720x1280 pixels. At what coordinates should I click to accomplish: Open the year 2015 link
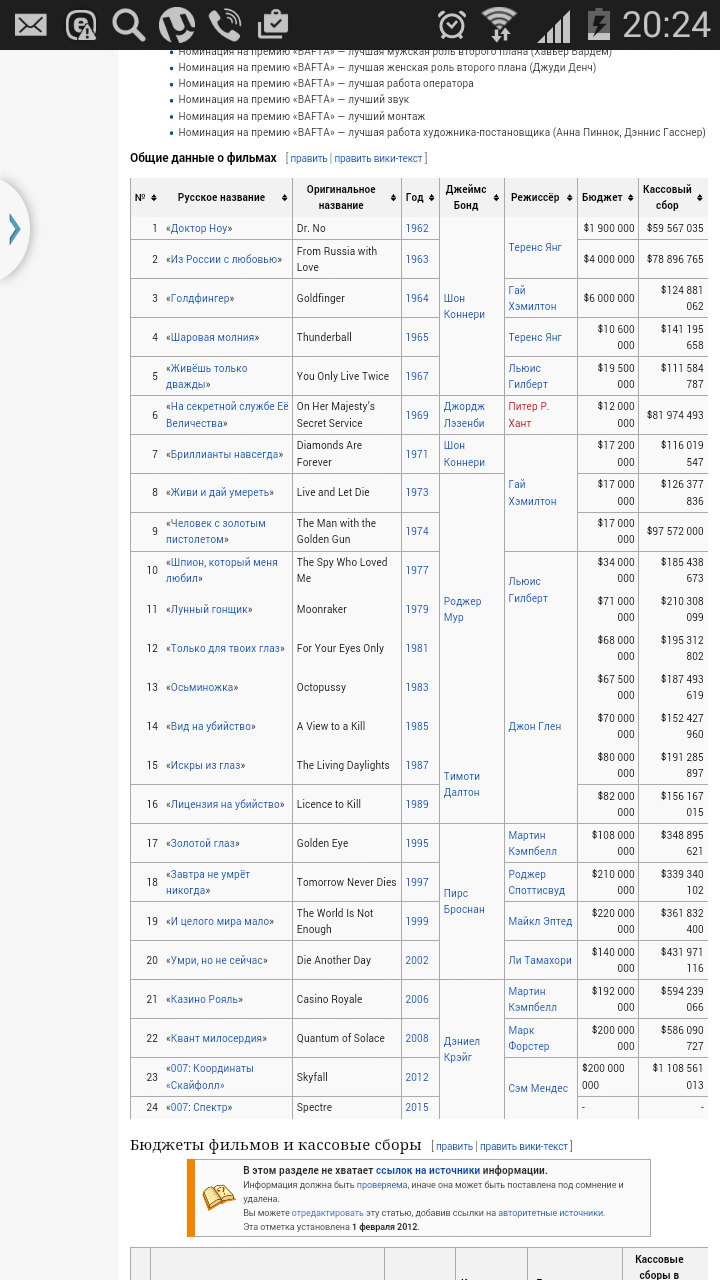tap(417, 1108)
